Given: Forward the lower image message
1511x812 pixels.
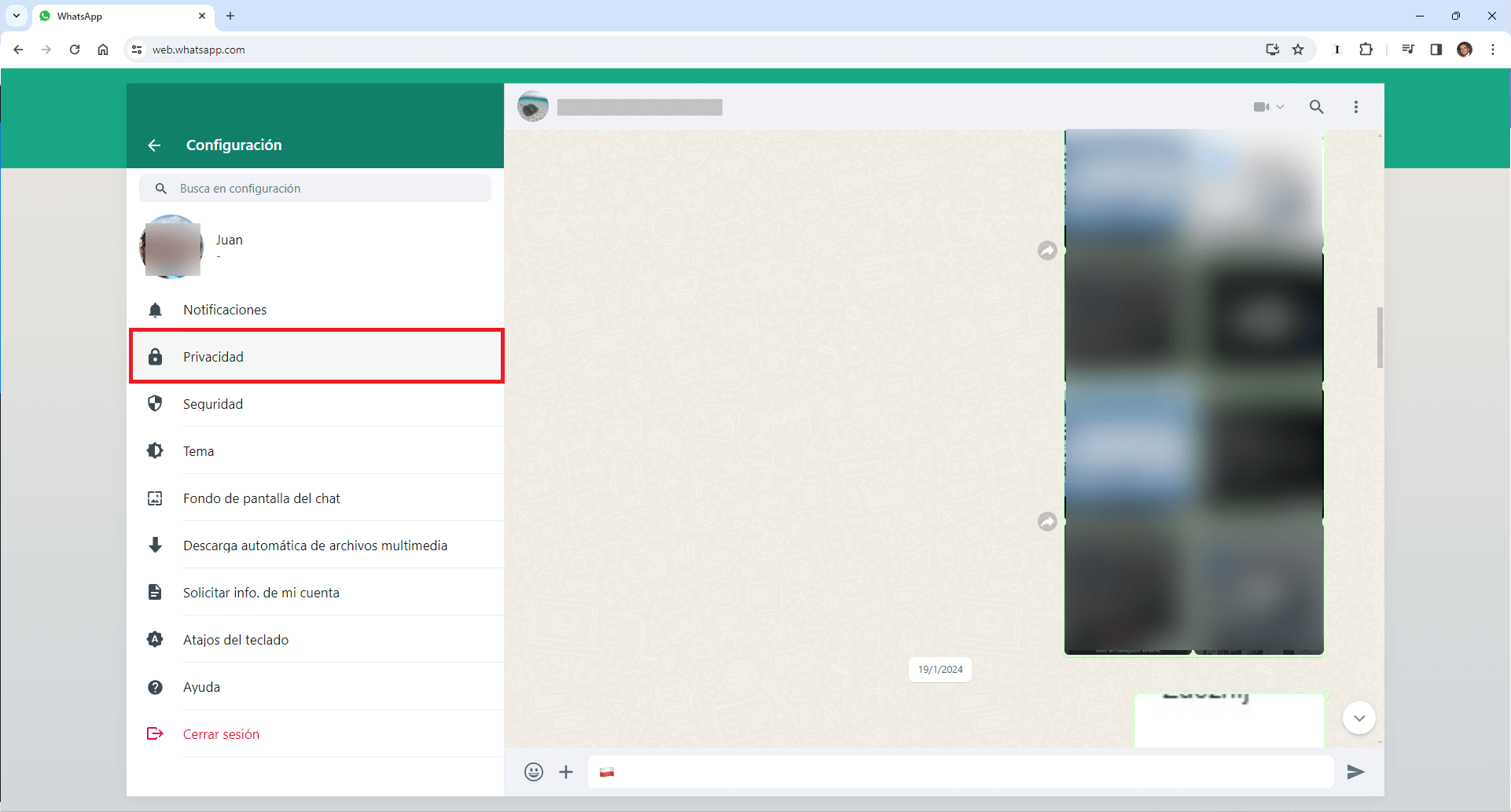Looking at the screenshot, I should (1047, 522).
